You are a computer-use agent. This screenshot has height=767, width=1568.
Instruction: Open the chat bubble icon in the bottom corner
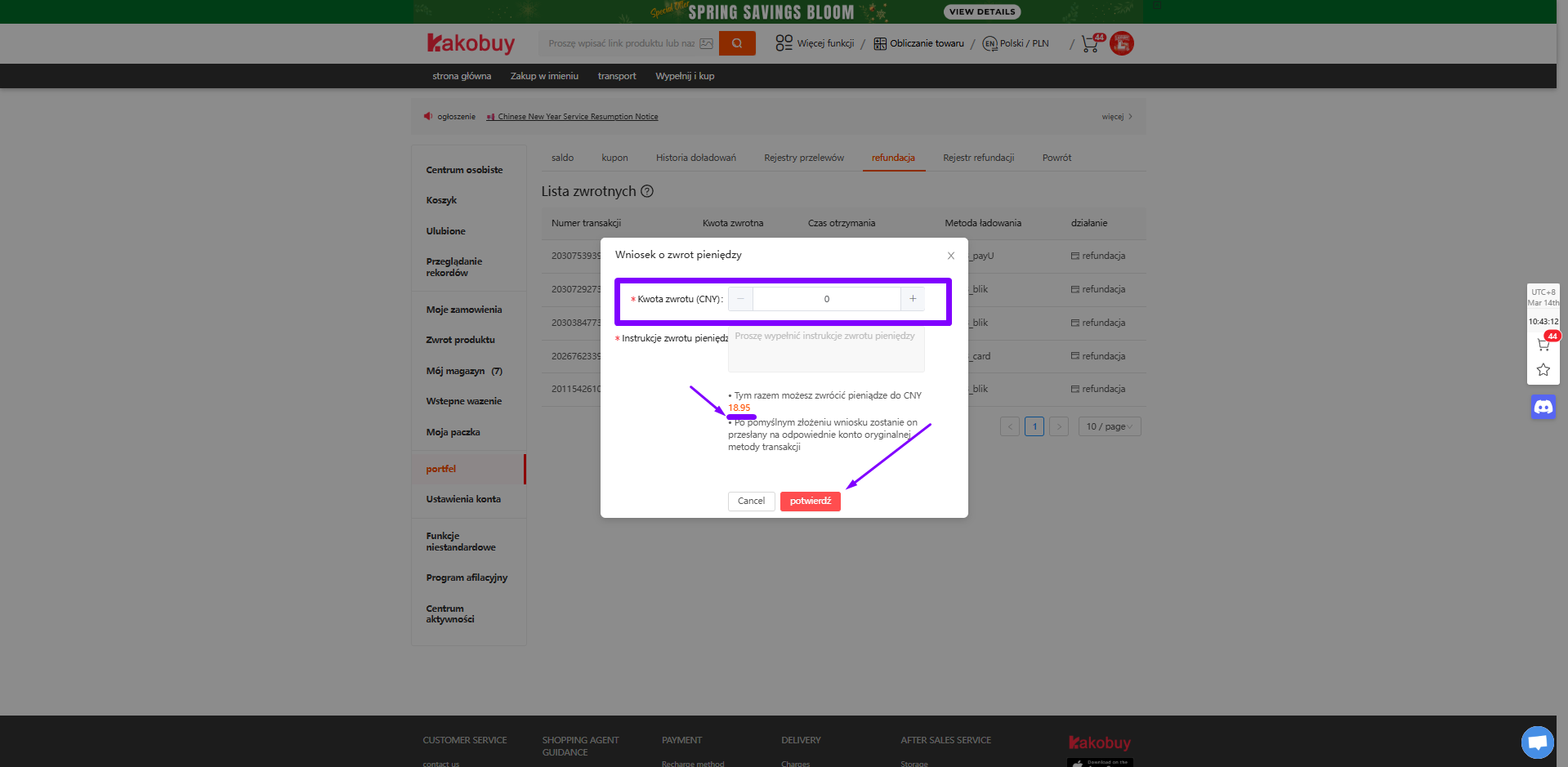[x=1537, y=742]
